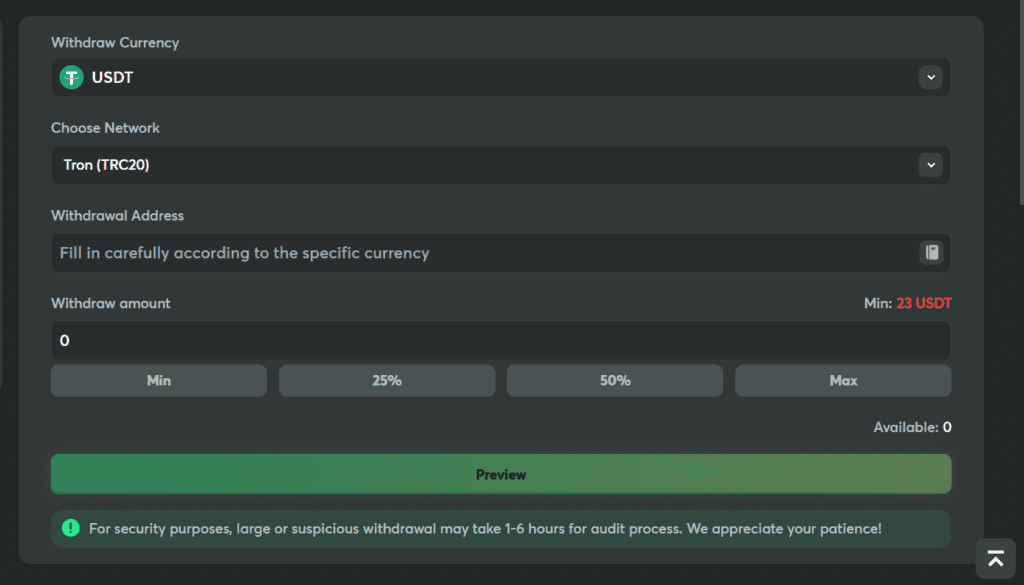Click the Withdraw amount label
The height and width of the screenshot is (585, 1024).
pyautogui.click(x=110, y=303)
